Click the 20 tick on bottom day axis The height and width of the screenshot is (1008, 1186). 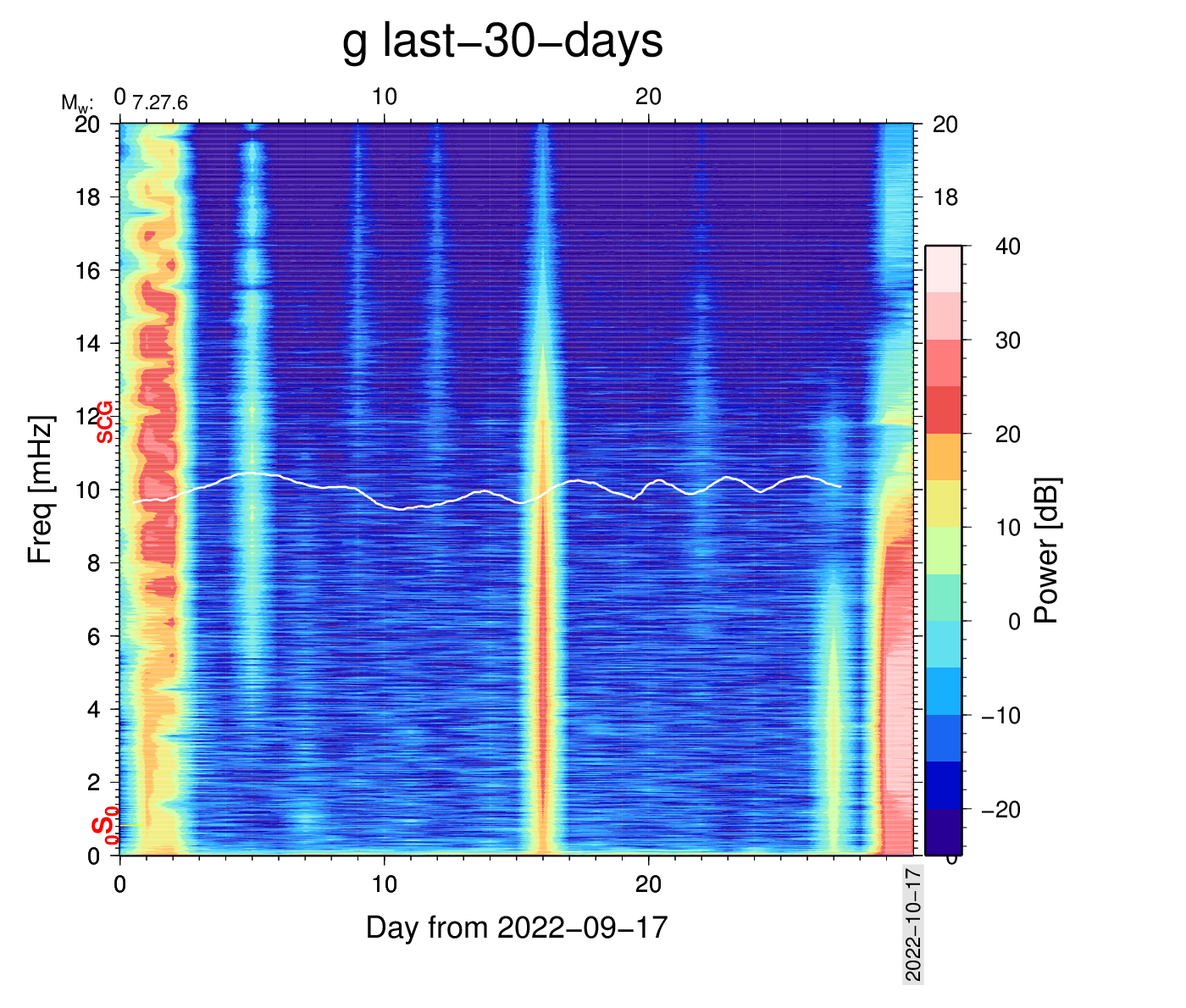[648, 885]
